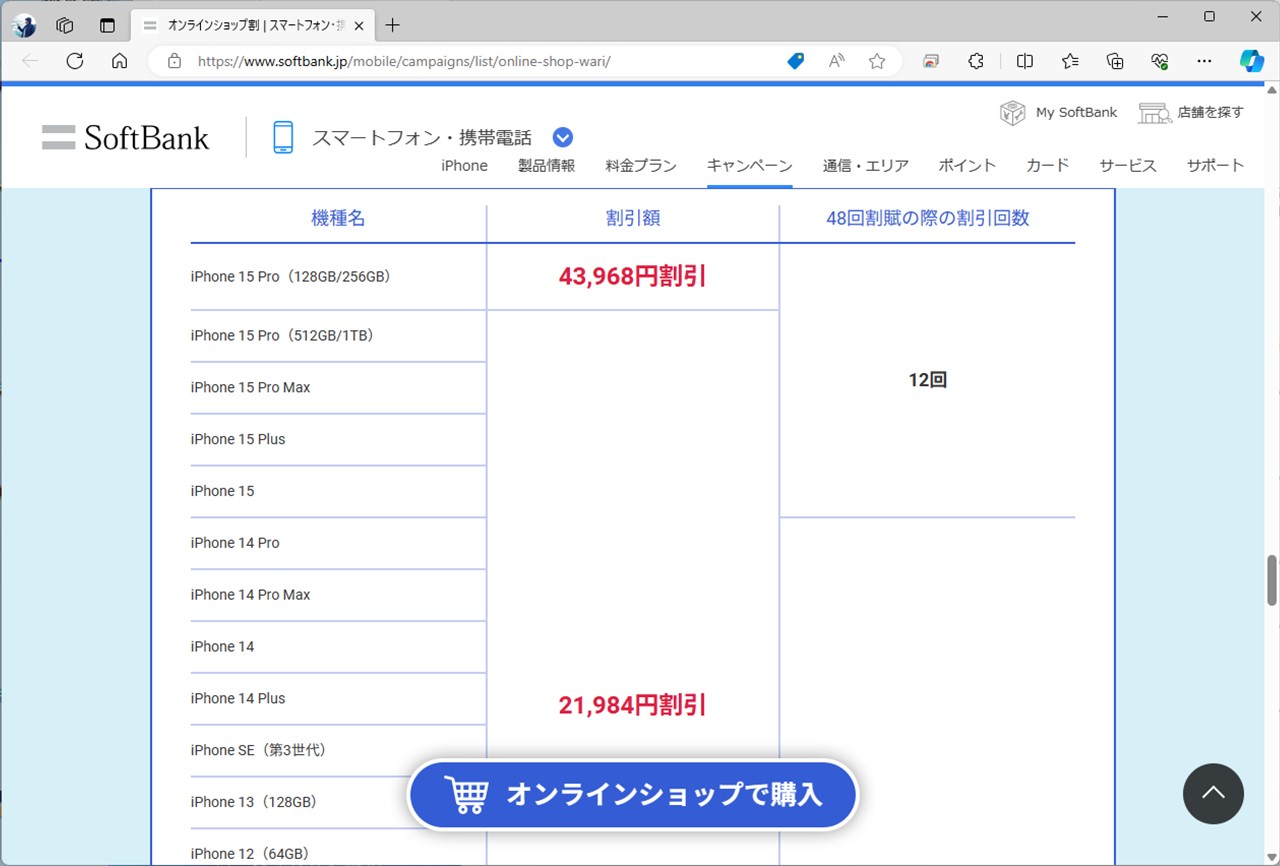Open Settings and more ellipsis menu
Viewport: 1280px width, 866px height.
(x=1204, y=61)
